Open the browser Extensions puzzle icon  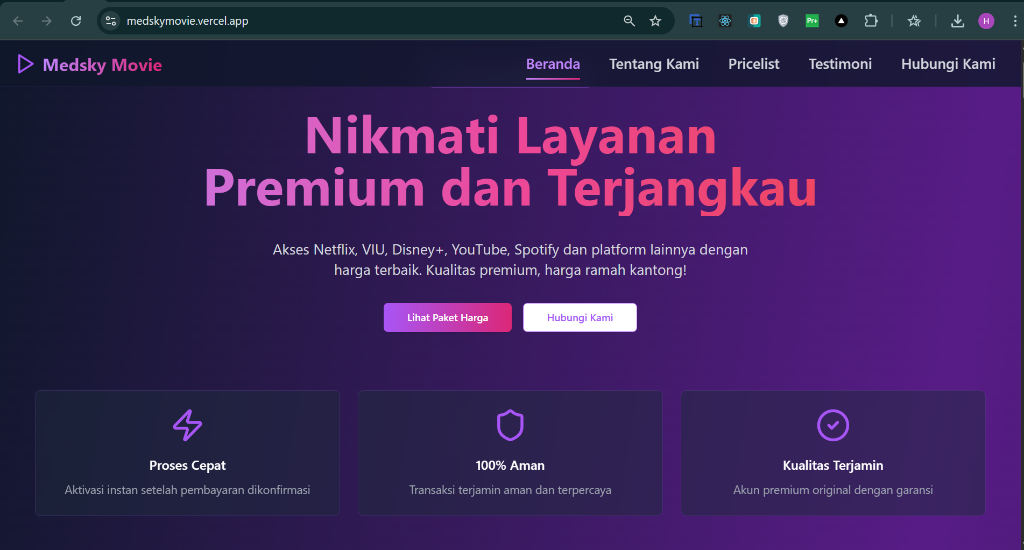870,20
